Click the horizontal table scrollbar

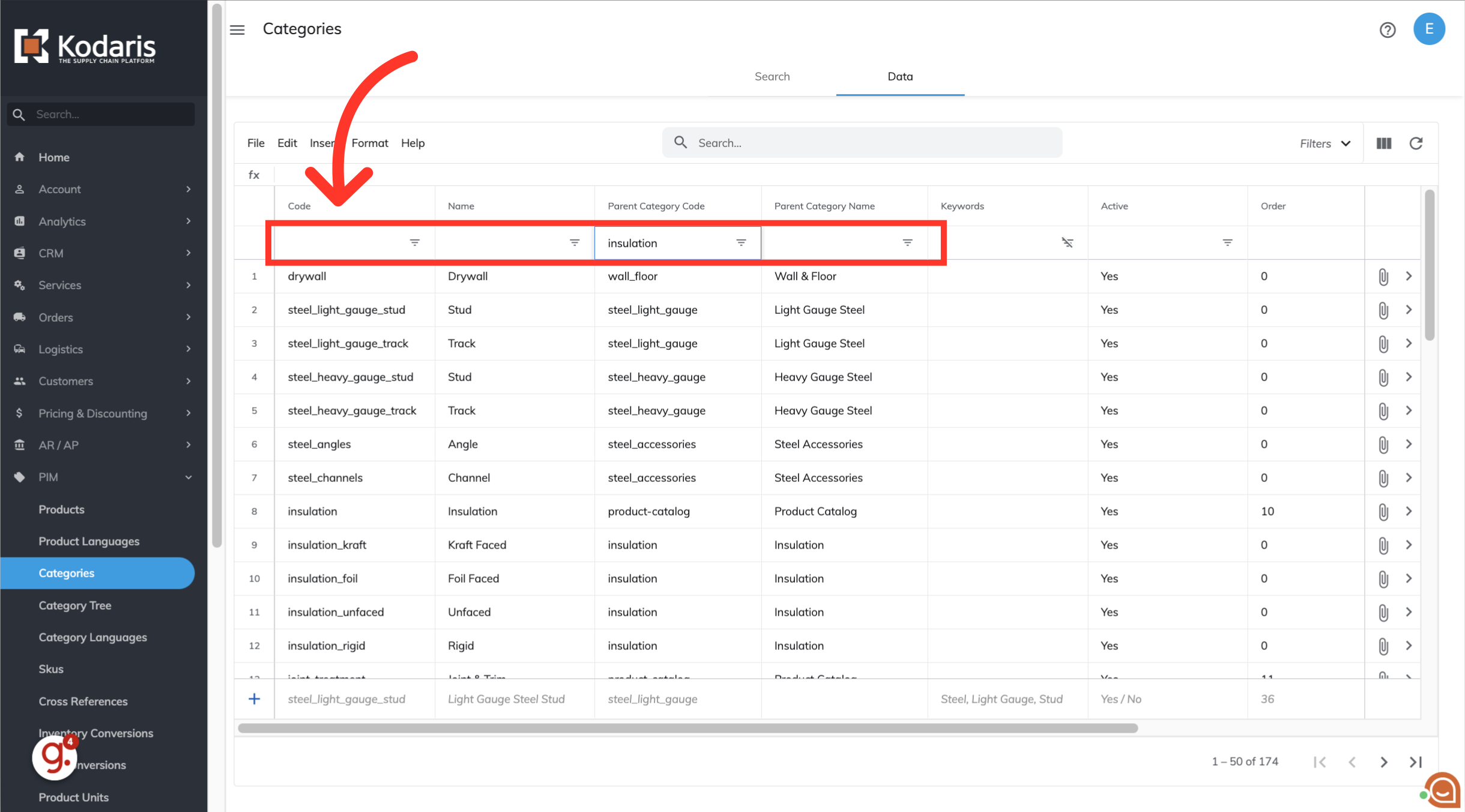(687, 728)
